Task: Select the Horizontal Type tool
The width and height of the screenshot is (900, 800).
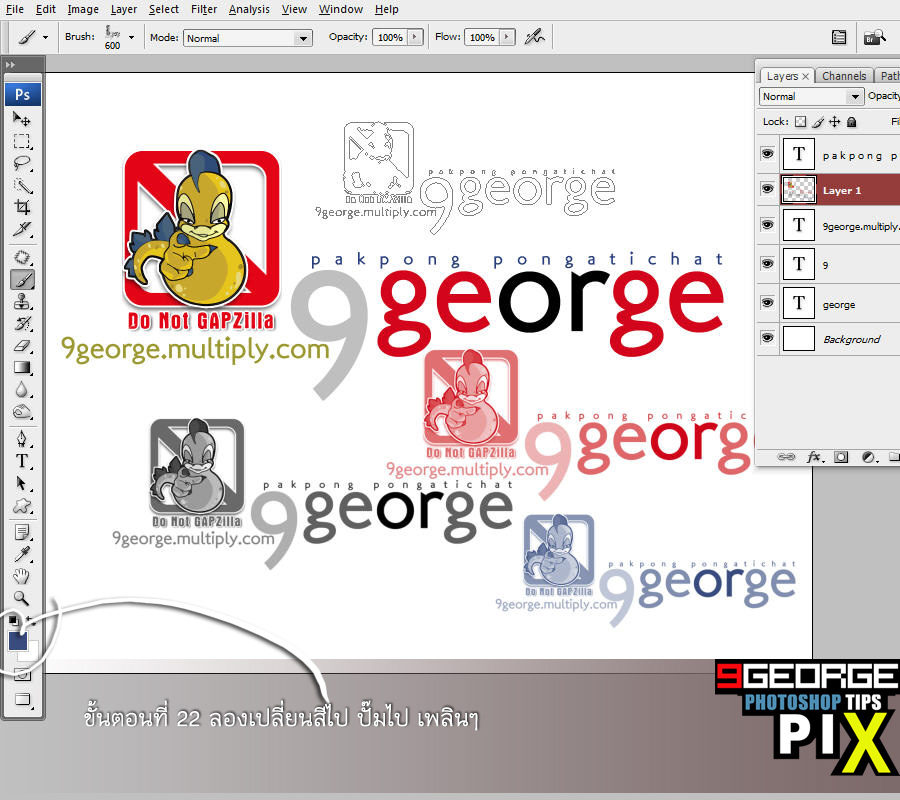Action: pos(22,461)
